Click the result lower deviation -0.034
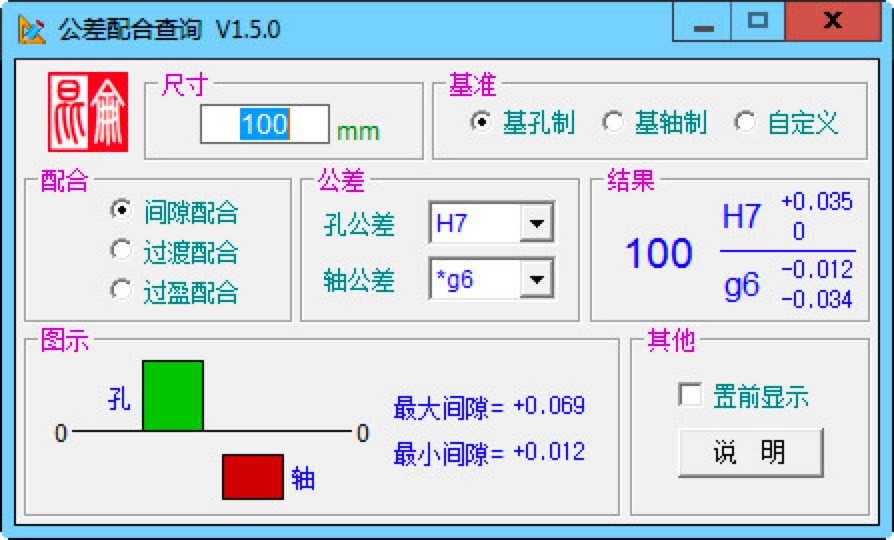894x540 pixels. click(x=816, y=299)
